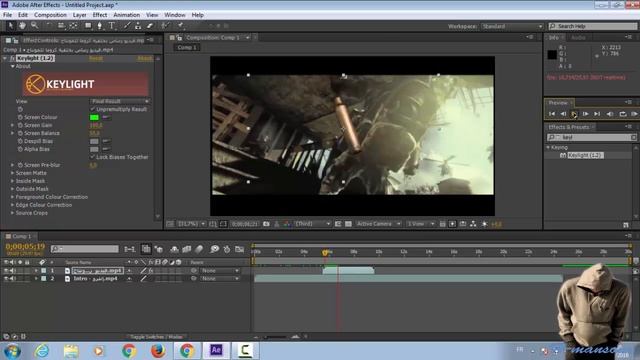640x360 pixels.
Task: Select the Eraser tool
Action: pyautogui.click(x=150, y=26)
